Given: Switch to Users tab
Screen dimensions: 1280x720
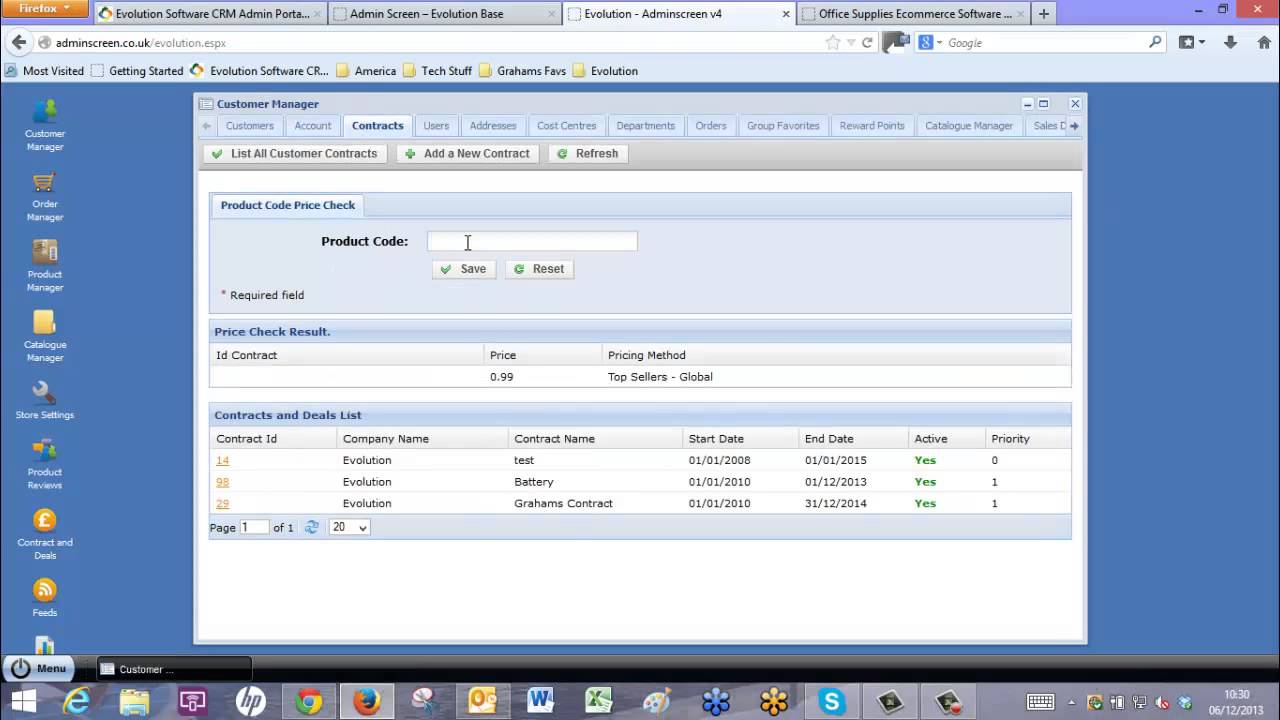Looking at the screenshot, I should click(436, 126).
